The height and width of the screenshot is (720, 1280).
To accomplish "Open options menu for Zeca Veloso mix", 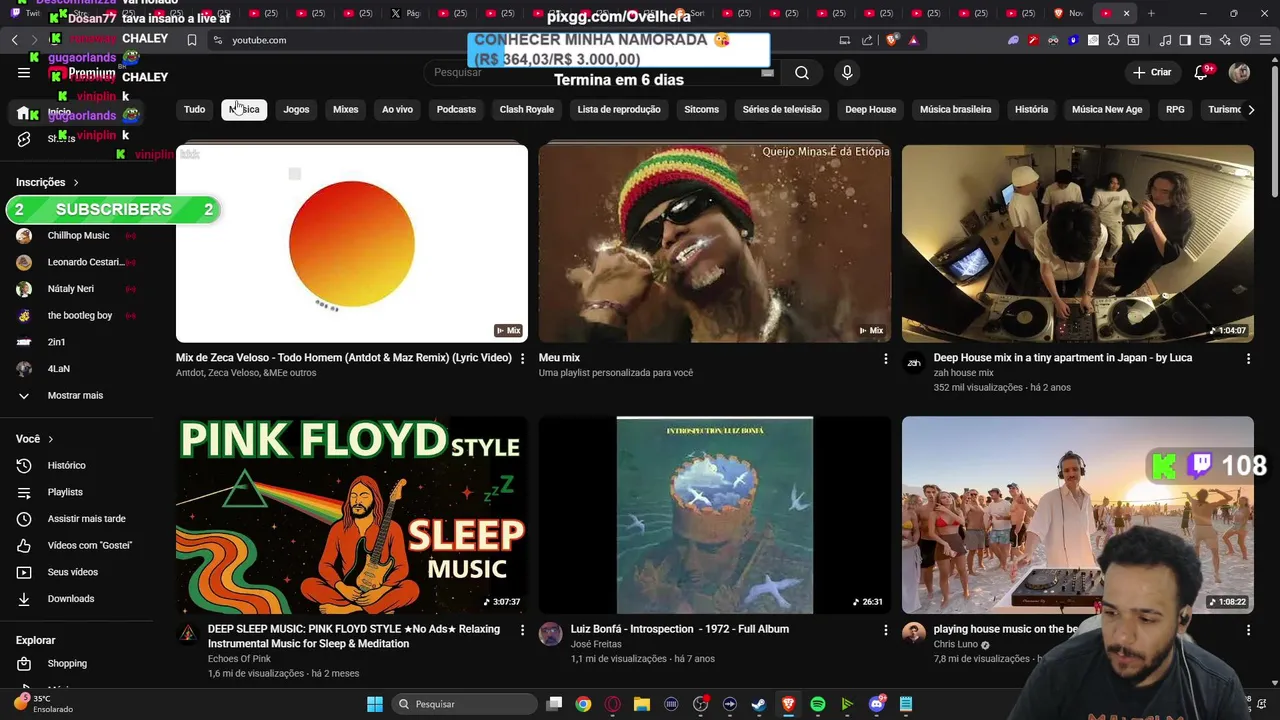I will pos(522,358).
